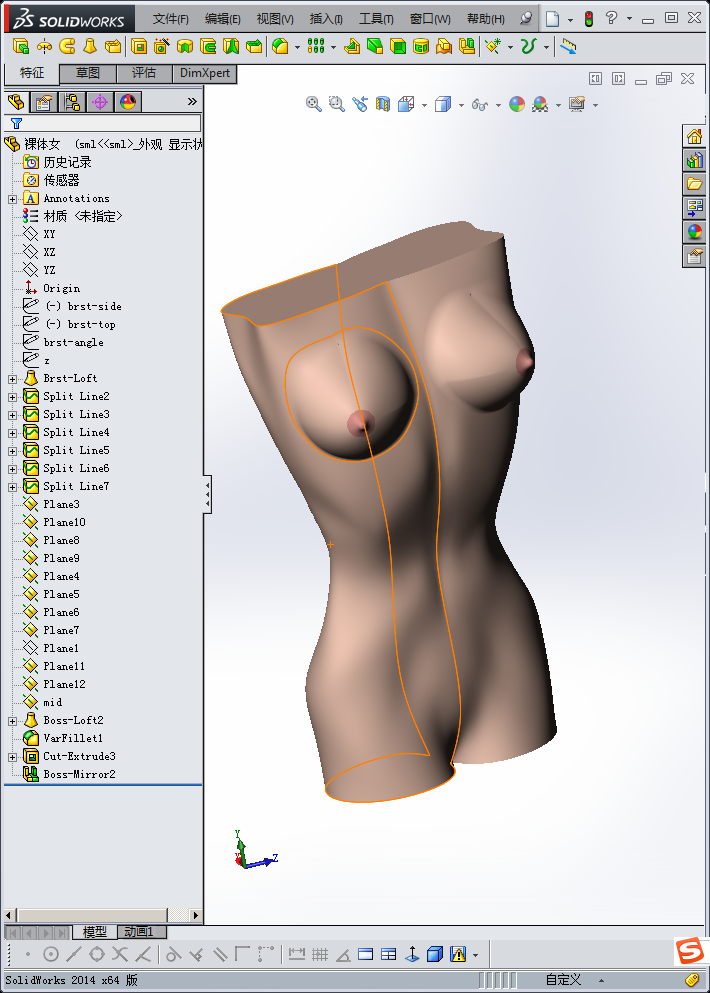Click the Zoom to Area icon

[x=336, y=104]
